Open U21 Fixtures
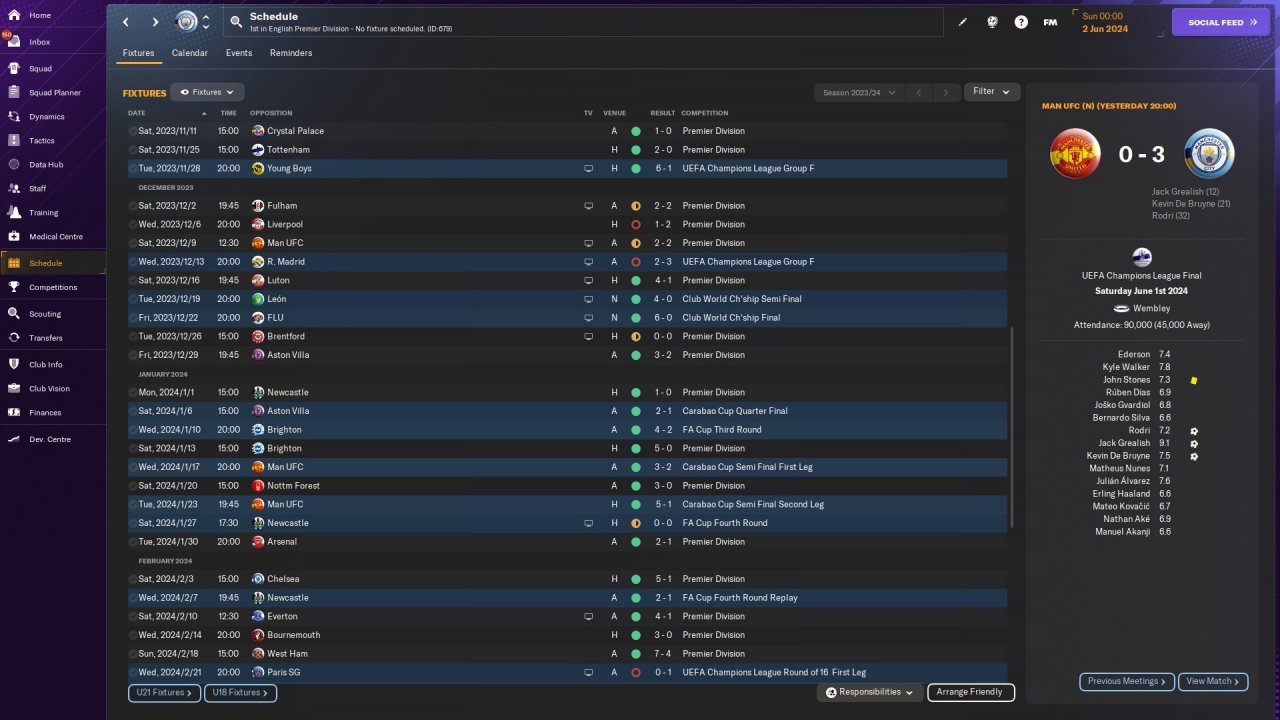 click(x=164, y=692)
